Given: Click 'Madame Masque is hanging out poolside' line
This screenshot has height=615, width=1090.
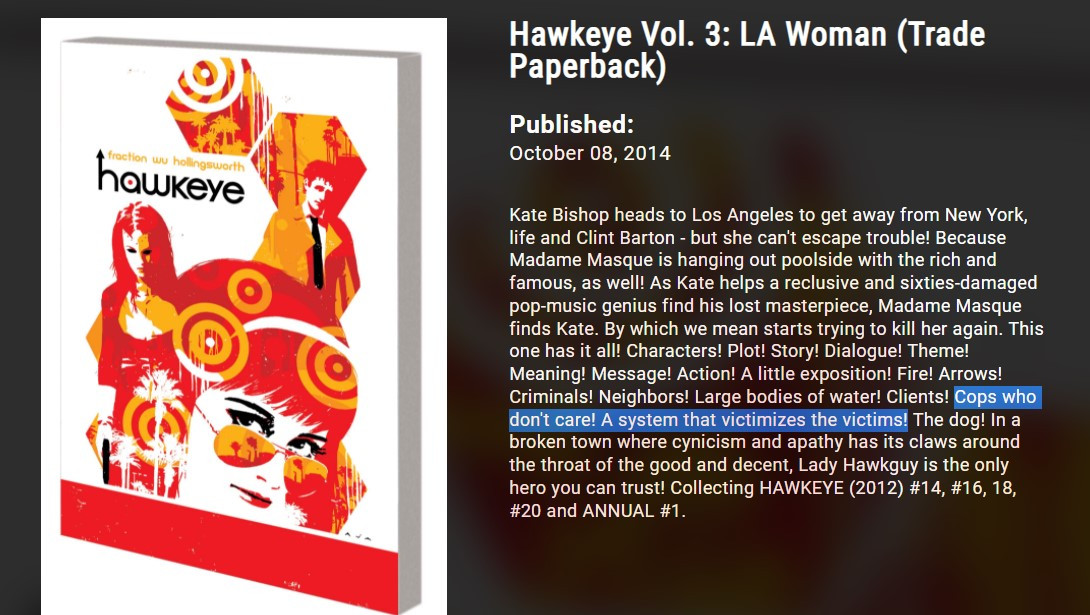Looking at the screenshot, I should [683, 260].
